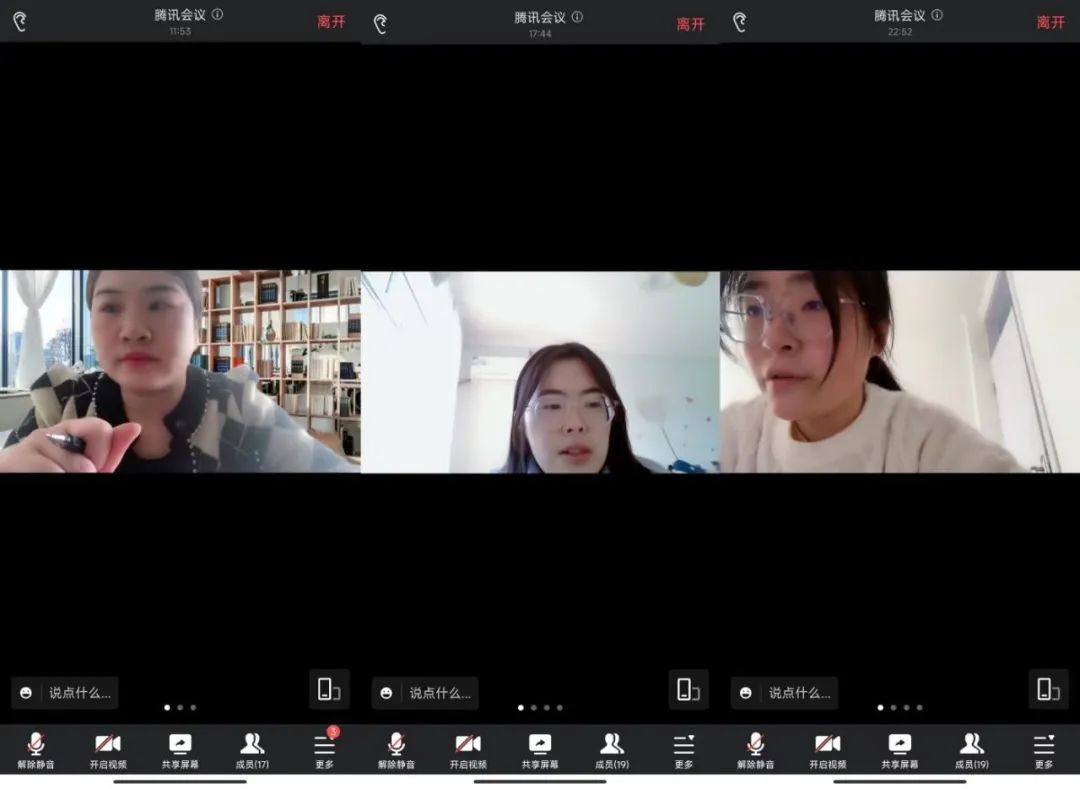Open 成员(19) tab in the 17:44 meeting

click(612, 749)
